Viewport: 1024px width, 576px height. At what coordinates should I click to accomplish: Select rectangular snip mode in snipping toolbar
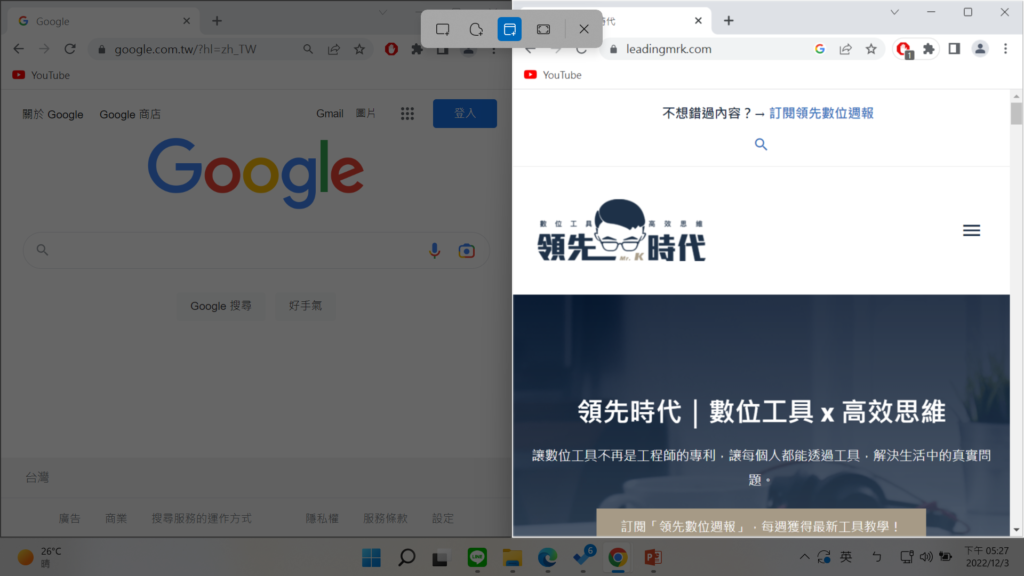(443, 29)
